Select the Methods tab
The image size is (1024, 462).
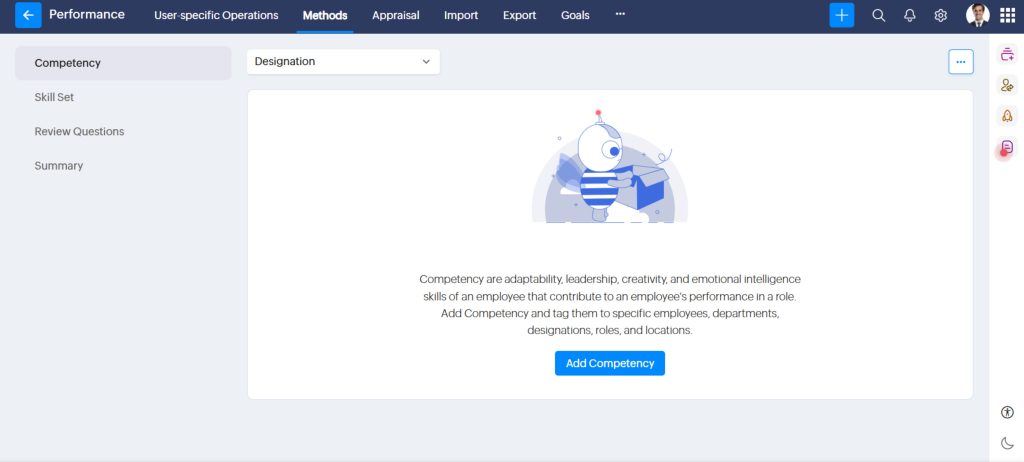(x=325, y=16)
